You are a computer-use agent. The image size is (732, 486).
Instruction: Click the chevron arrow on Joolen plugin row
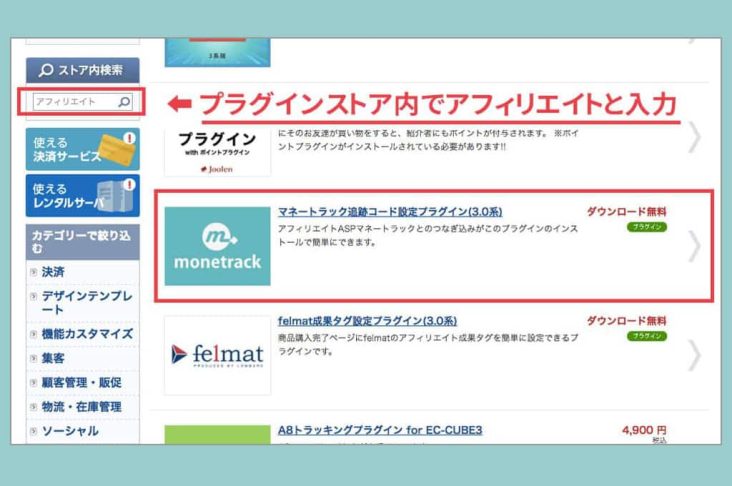(695, 138)
